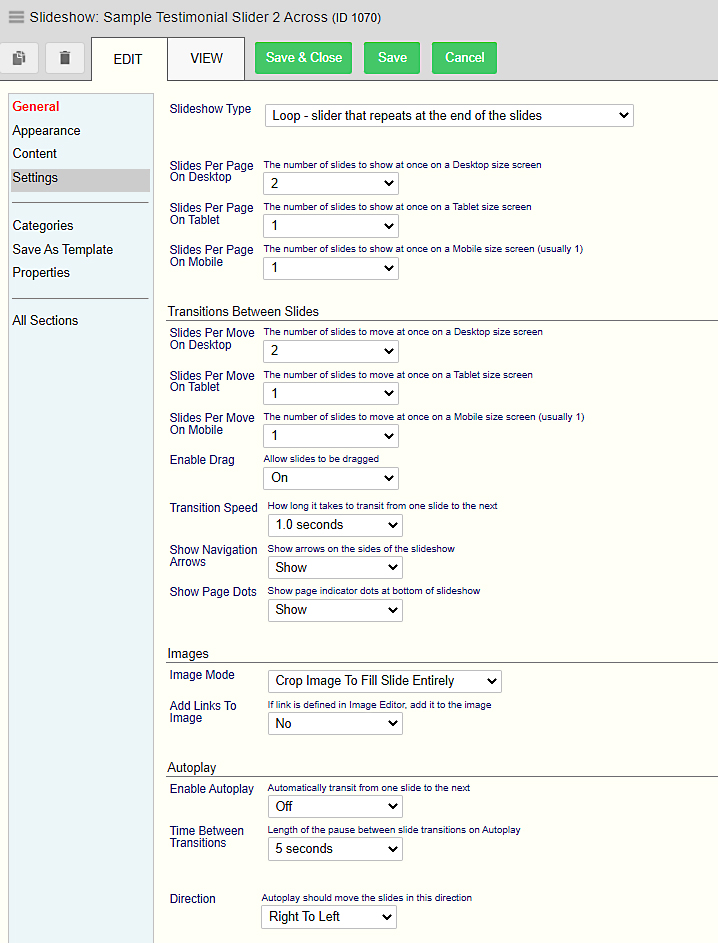This screenshot has height=943, width=718.
Task: Open Show Navigation Arrows dropdown
Action: 335,567
